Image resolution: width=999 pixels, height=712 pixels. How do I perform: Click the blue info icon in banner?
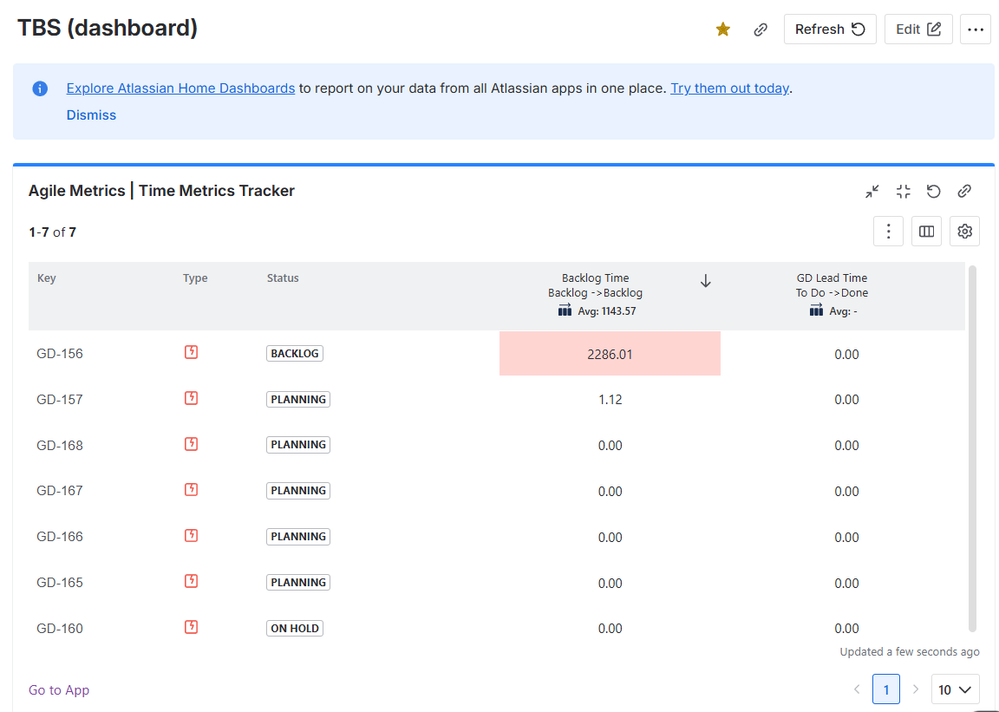point(40,89)
